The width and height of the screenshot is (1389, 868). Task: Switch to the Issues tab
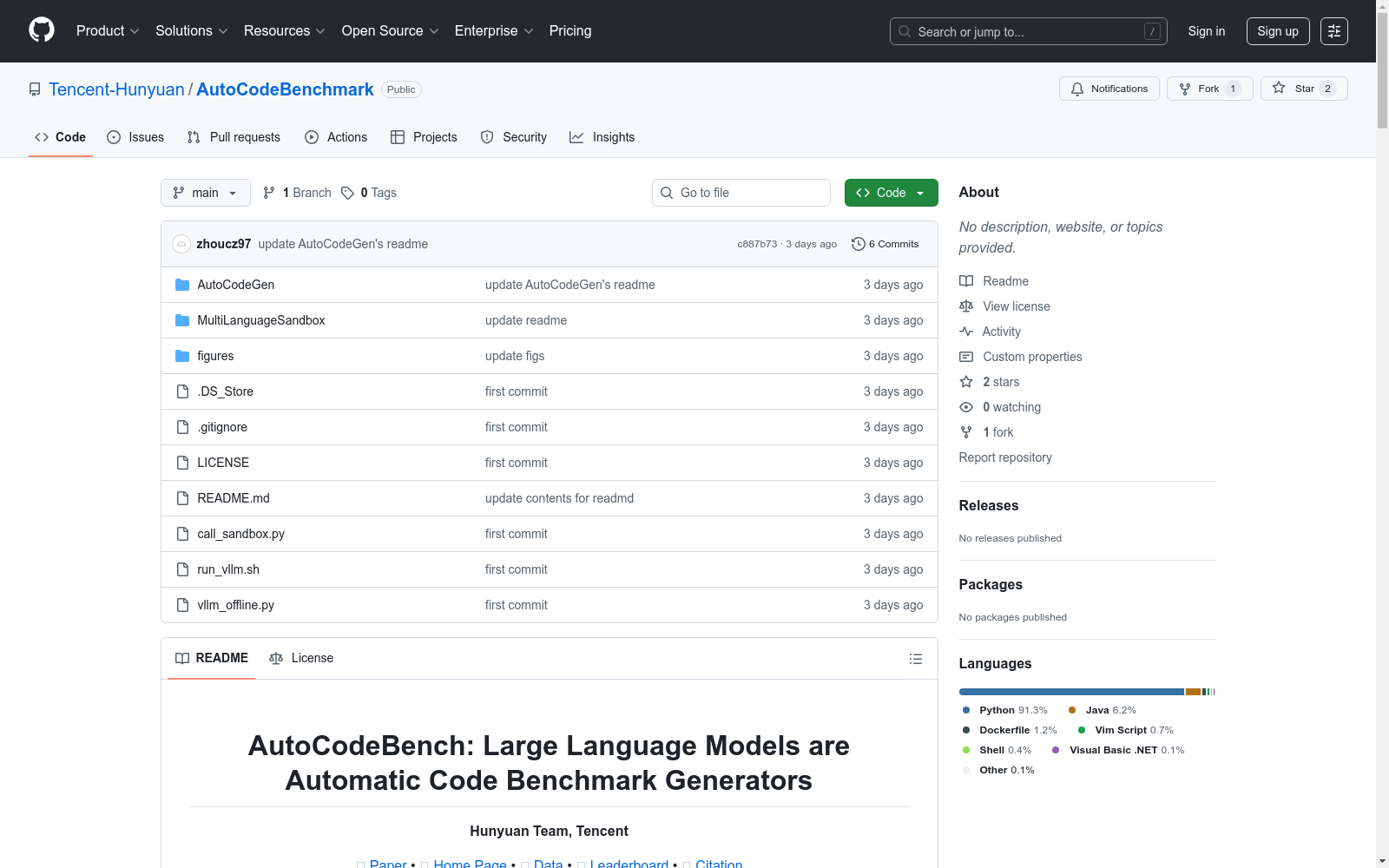(135, 137)
